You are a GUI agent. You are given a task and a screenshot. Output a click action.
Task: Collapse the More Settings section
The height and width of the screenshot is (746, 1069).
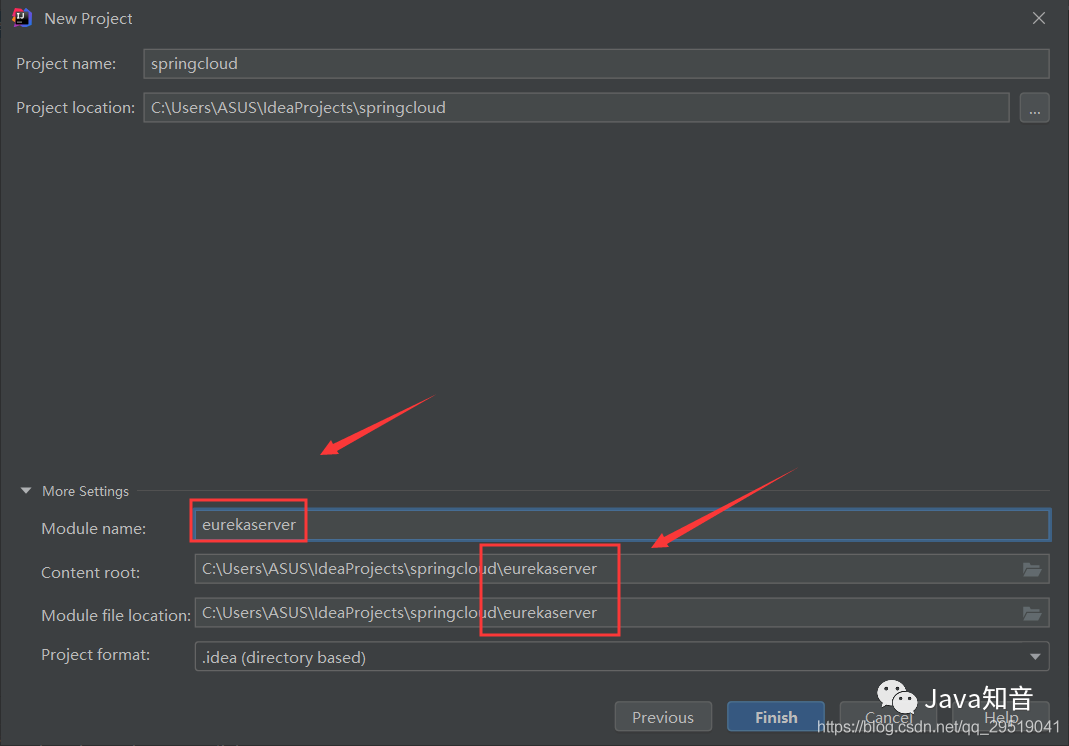26,491
